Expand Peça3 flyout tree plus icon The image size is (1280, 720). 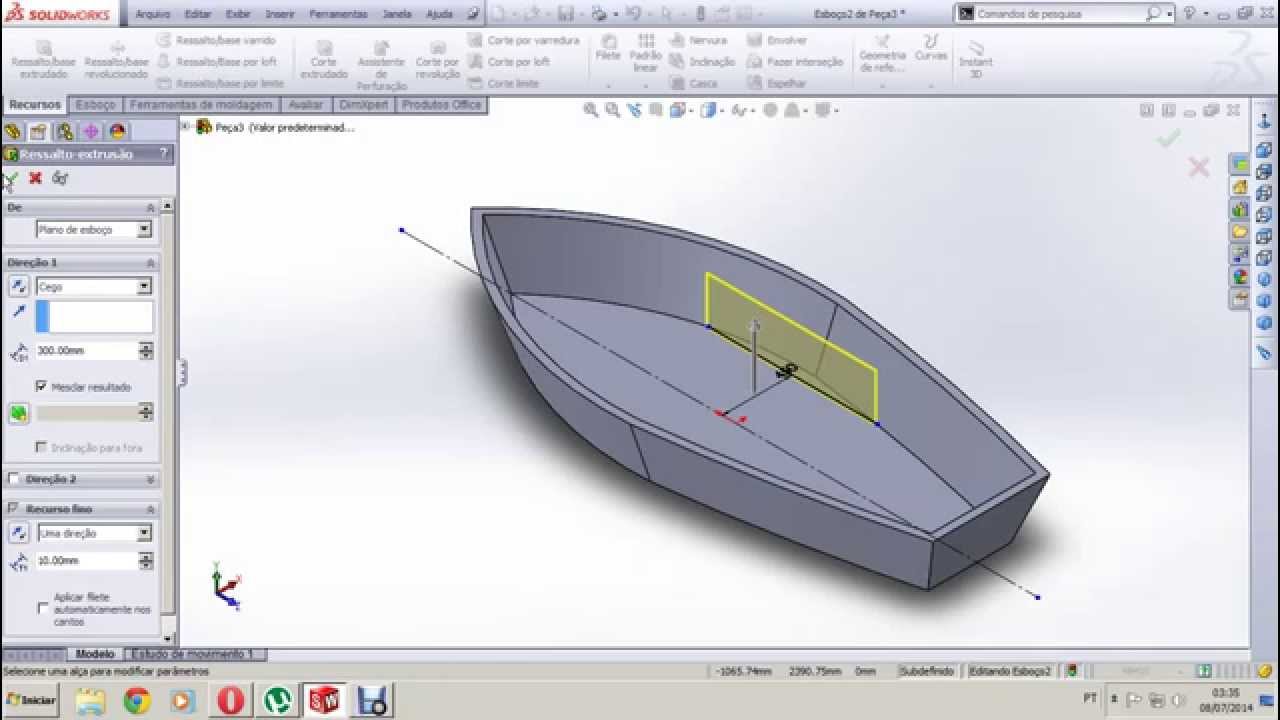click(x=185, y=126)
